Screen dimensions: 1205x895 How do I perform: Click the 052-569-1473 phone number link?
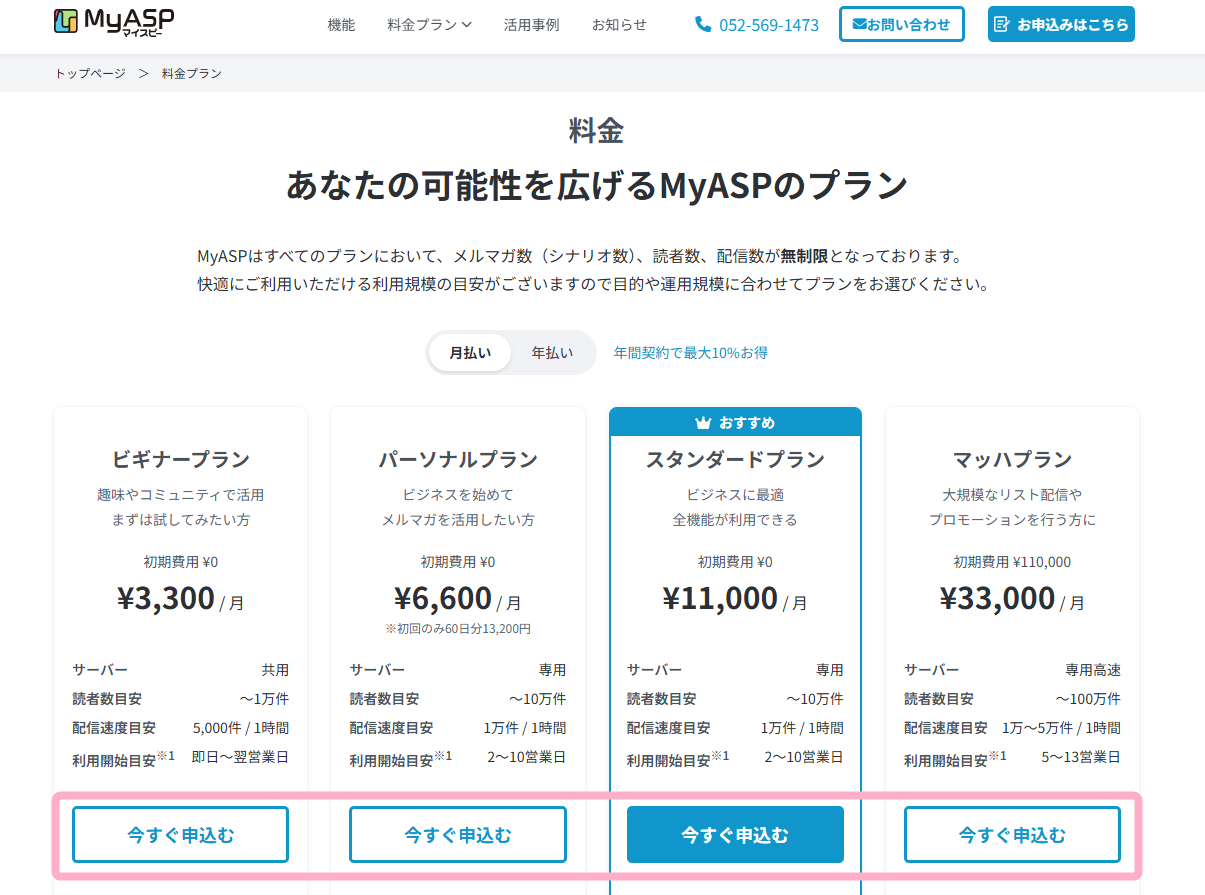pyautogui.click(x=768, y=25)
